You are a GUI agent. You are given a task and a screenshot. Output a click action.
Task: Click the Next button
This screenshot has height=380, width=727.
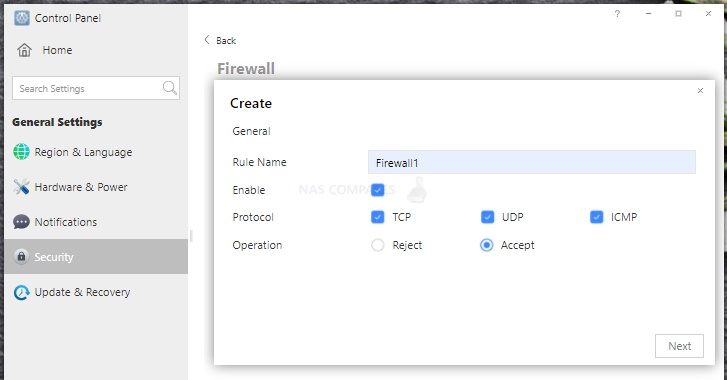[679, 346]
